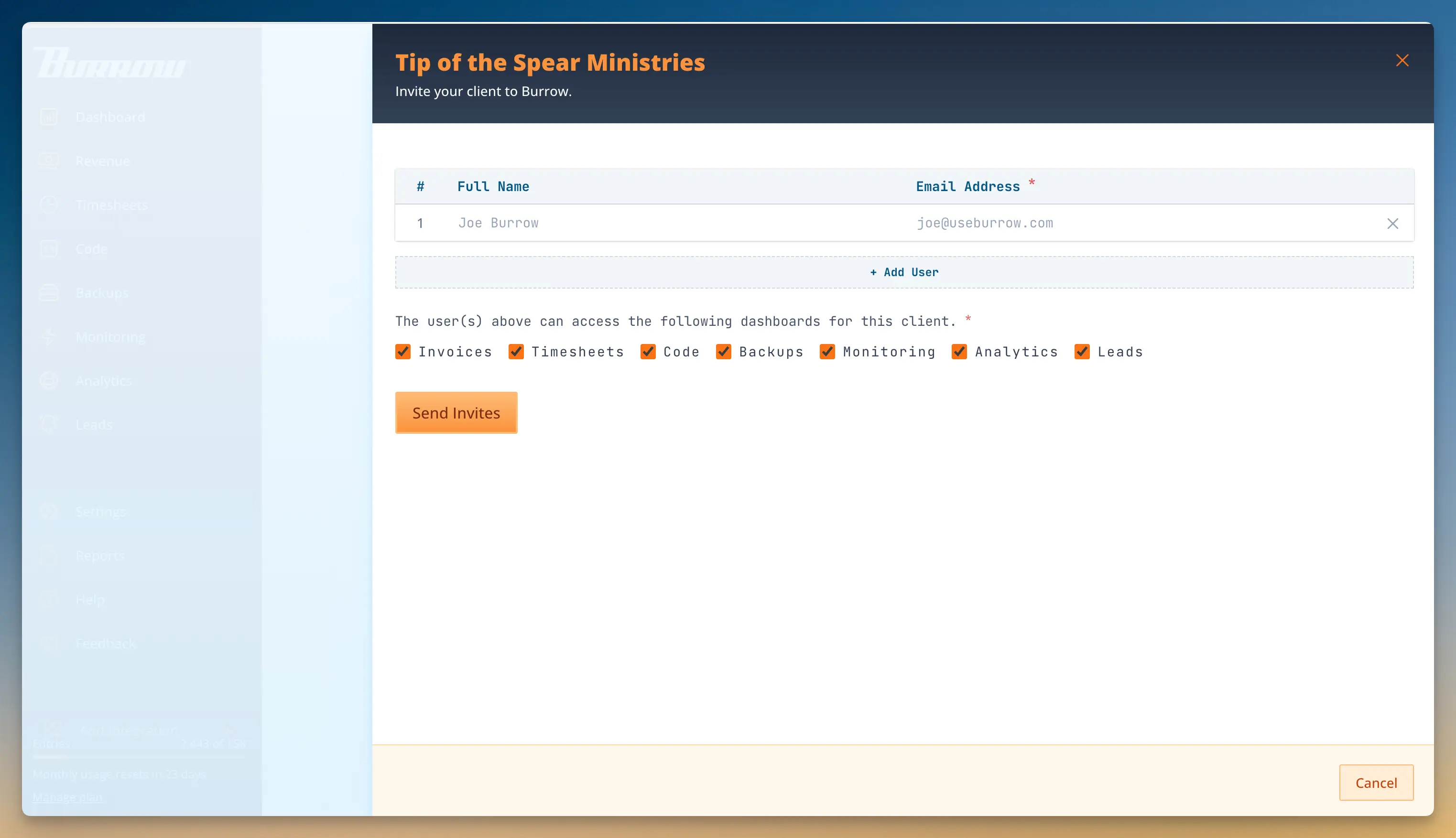Disable Monitoring dashboard access
Screen dimensions: 1456x838
[x=827, y=352]
